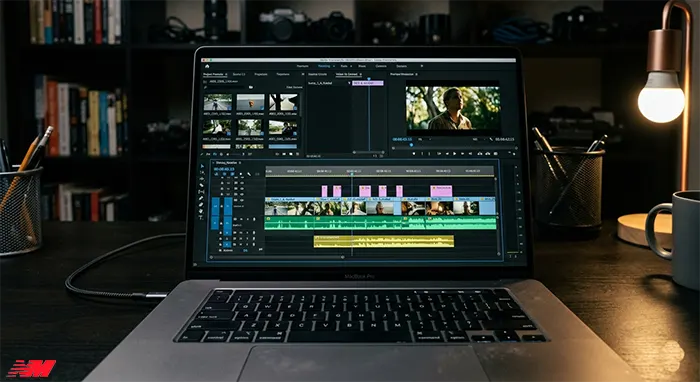Open the Program Monitor button editor

(514, 154)
